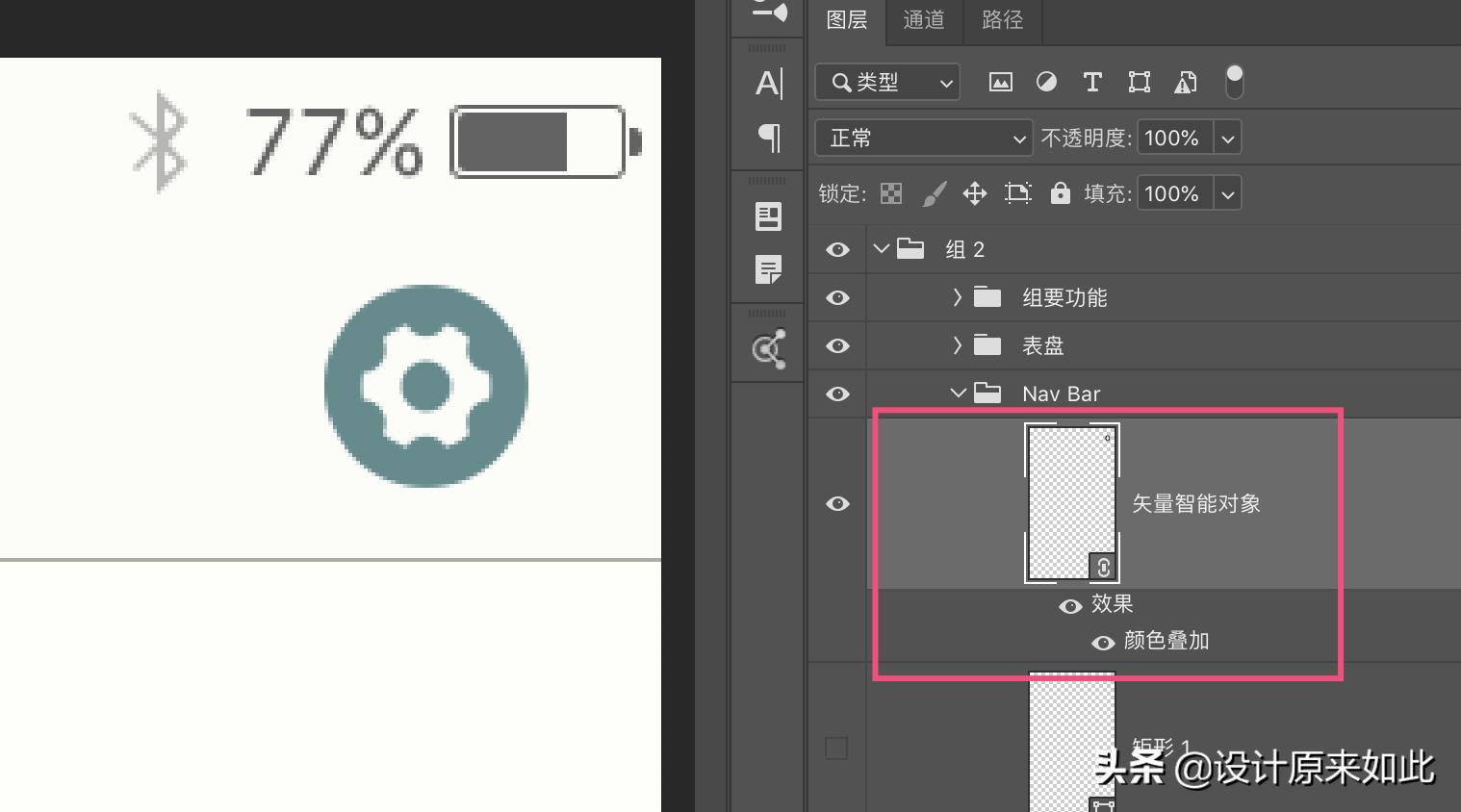The width and height of the screenshot is (1461, 812).
Task: Expand the 表盘 group
Action: tap(957, 345)
